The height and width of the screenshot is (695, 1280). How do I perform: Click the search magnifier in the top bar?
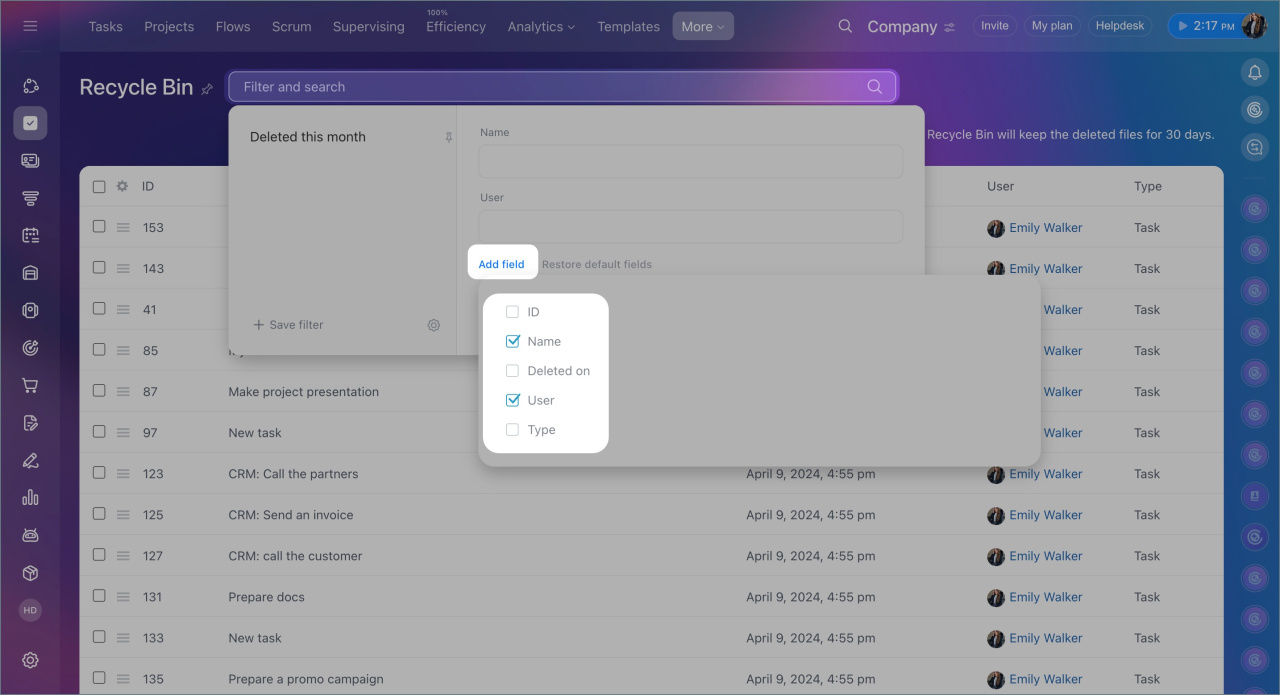[845, 26]
